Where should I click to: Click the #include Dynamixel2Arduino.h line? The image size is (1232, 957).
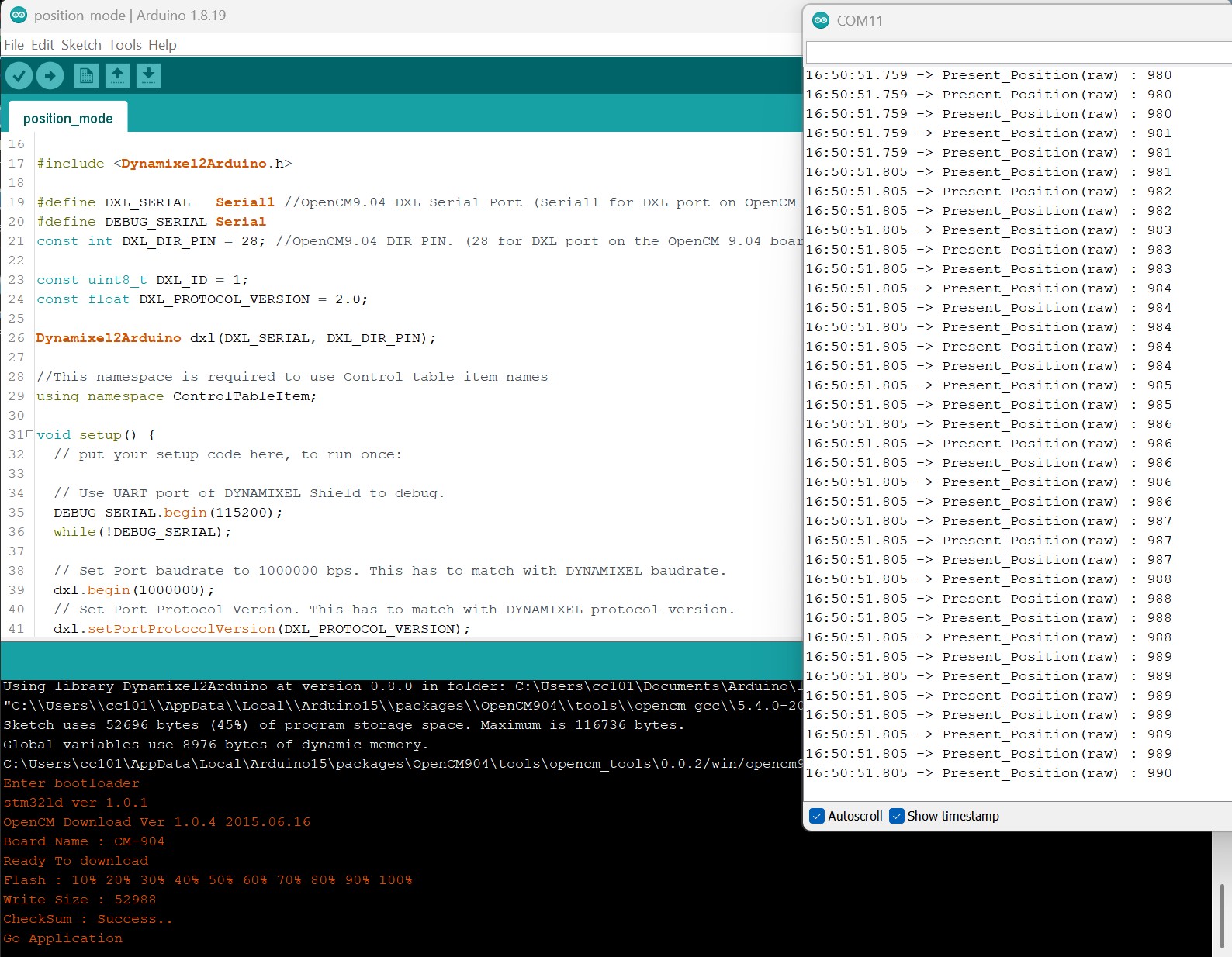pos(164,163)
